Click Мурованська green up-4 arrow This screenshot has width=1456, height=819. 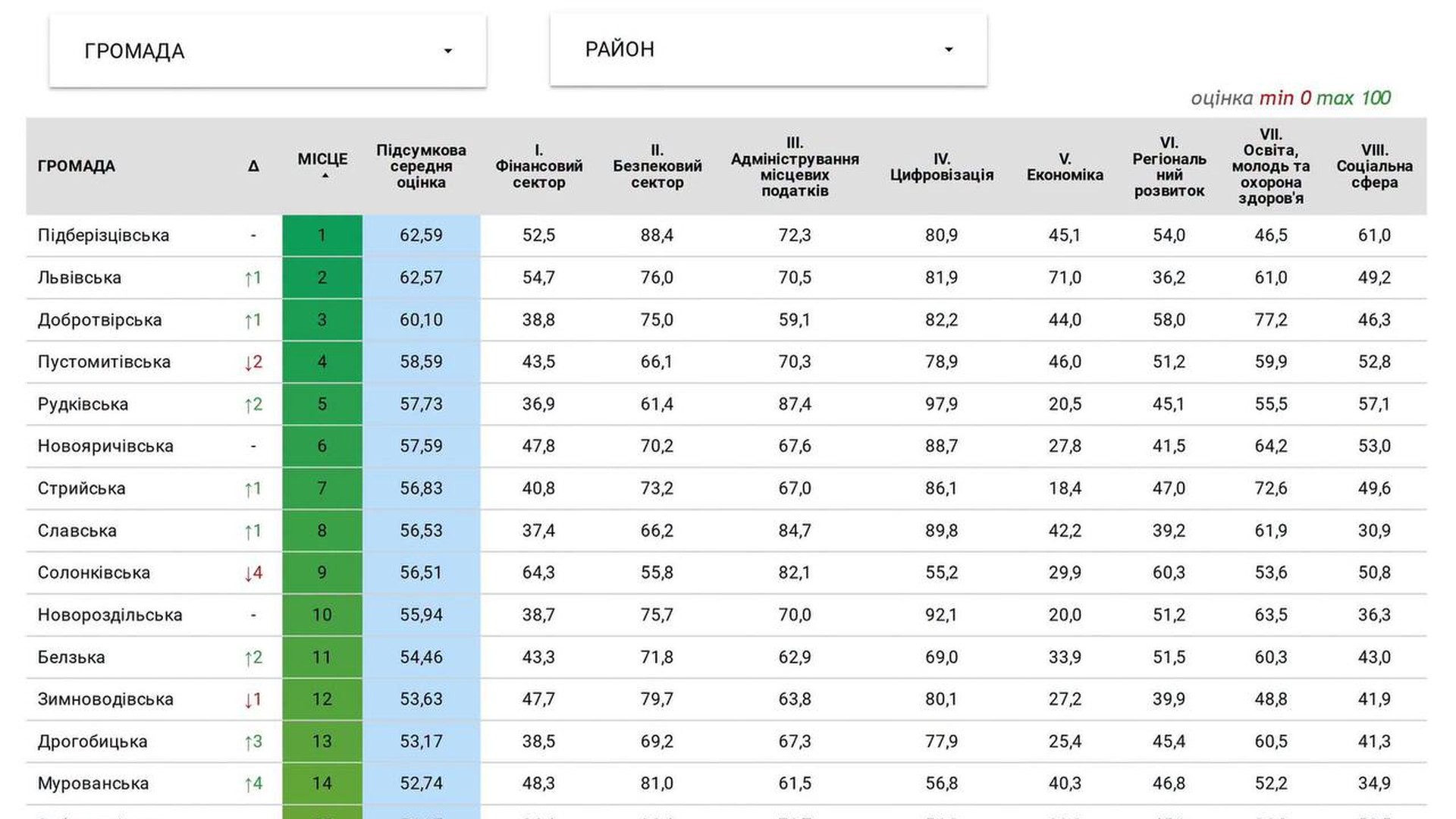[253, 784]
